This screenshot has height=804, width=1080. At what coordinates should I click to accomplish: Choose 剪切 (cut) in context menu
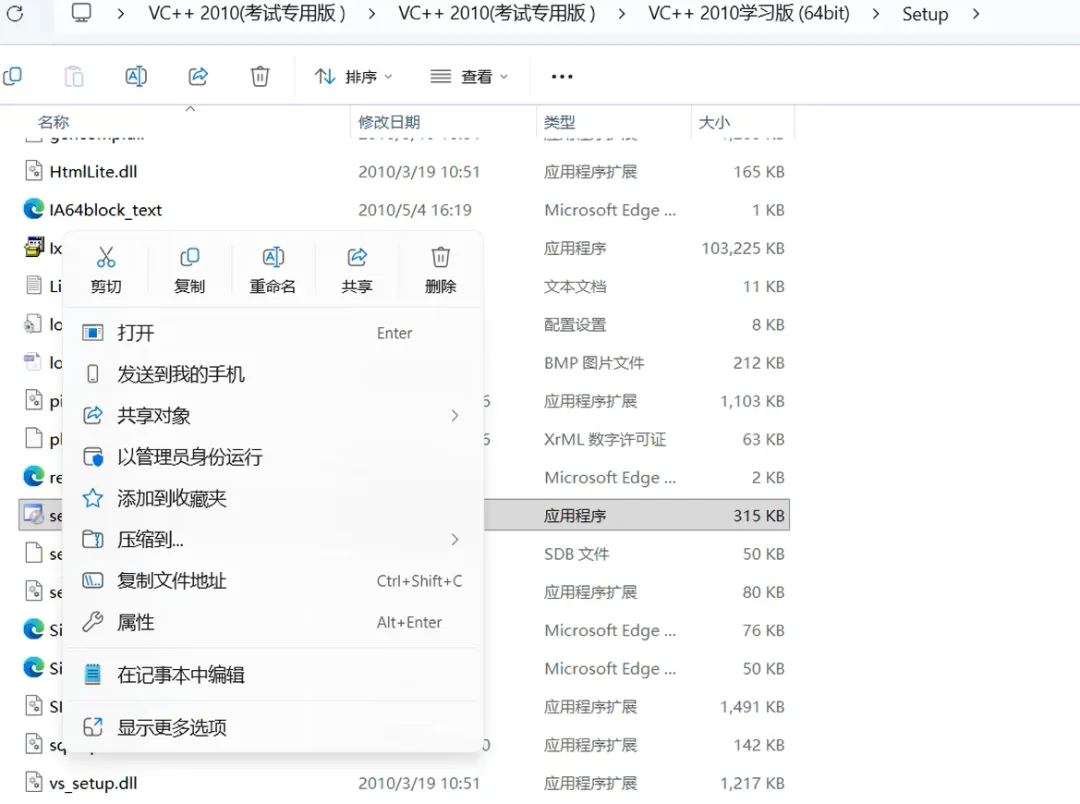pyautogui.click(x=106, y=270)
